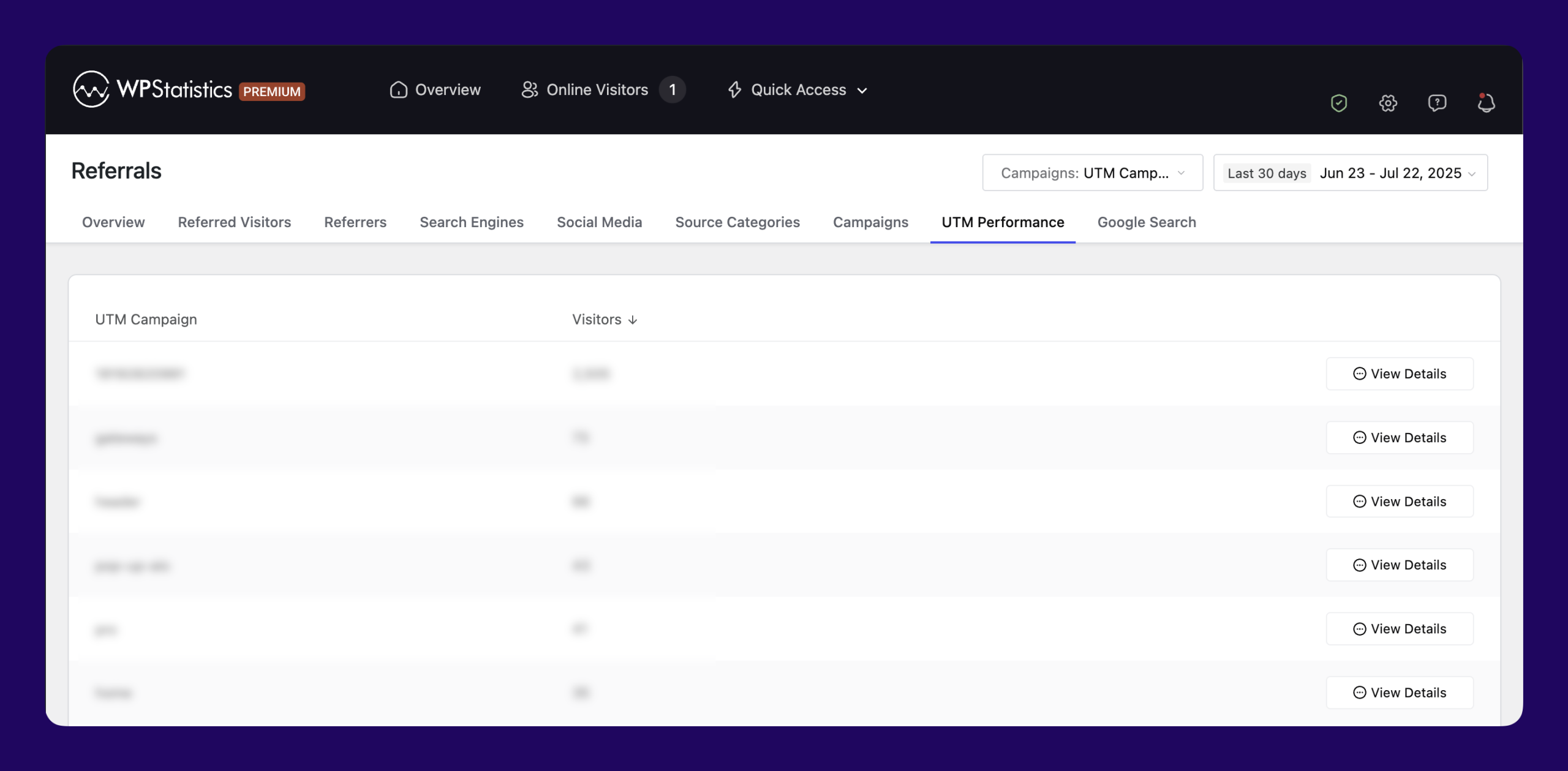Click the PREMIUM badge
The image size is (1568, 771).
click(272, 91)
